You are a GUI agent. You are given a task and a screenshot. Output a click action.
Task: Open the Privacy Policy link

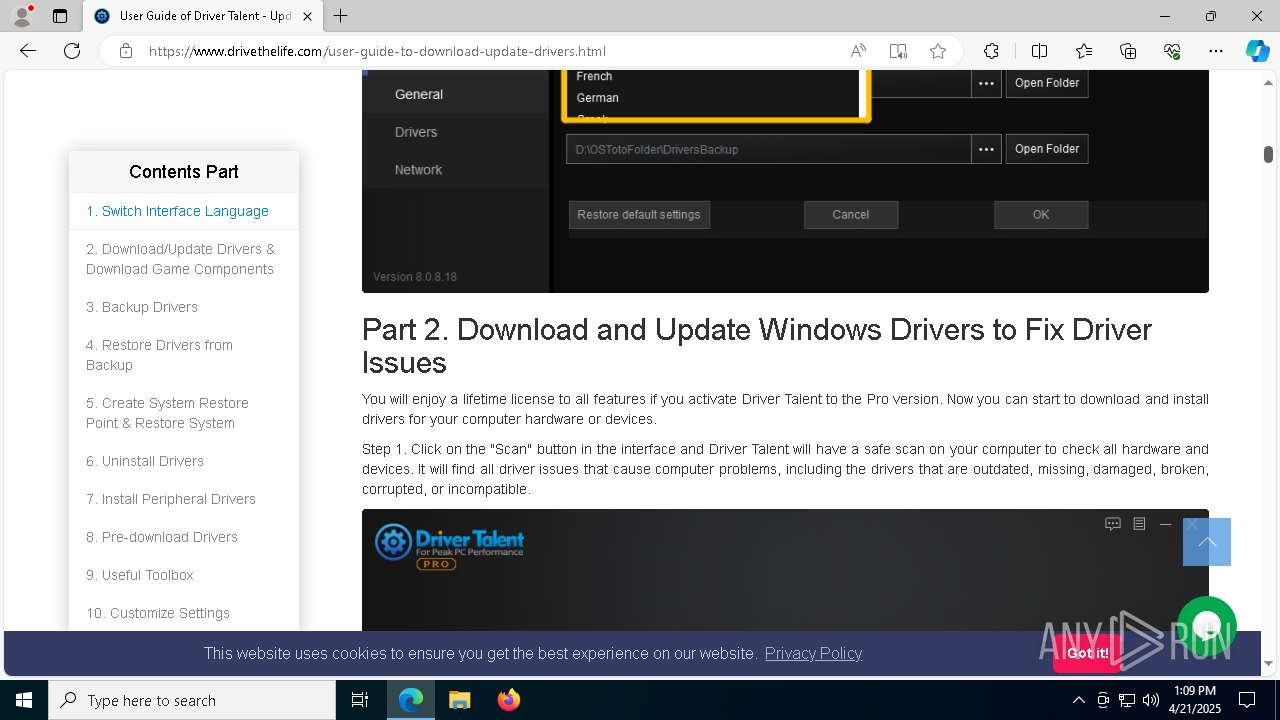[x=813, y=653]
